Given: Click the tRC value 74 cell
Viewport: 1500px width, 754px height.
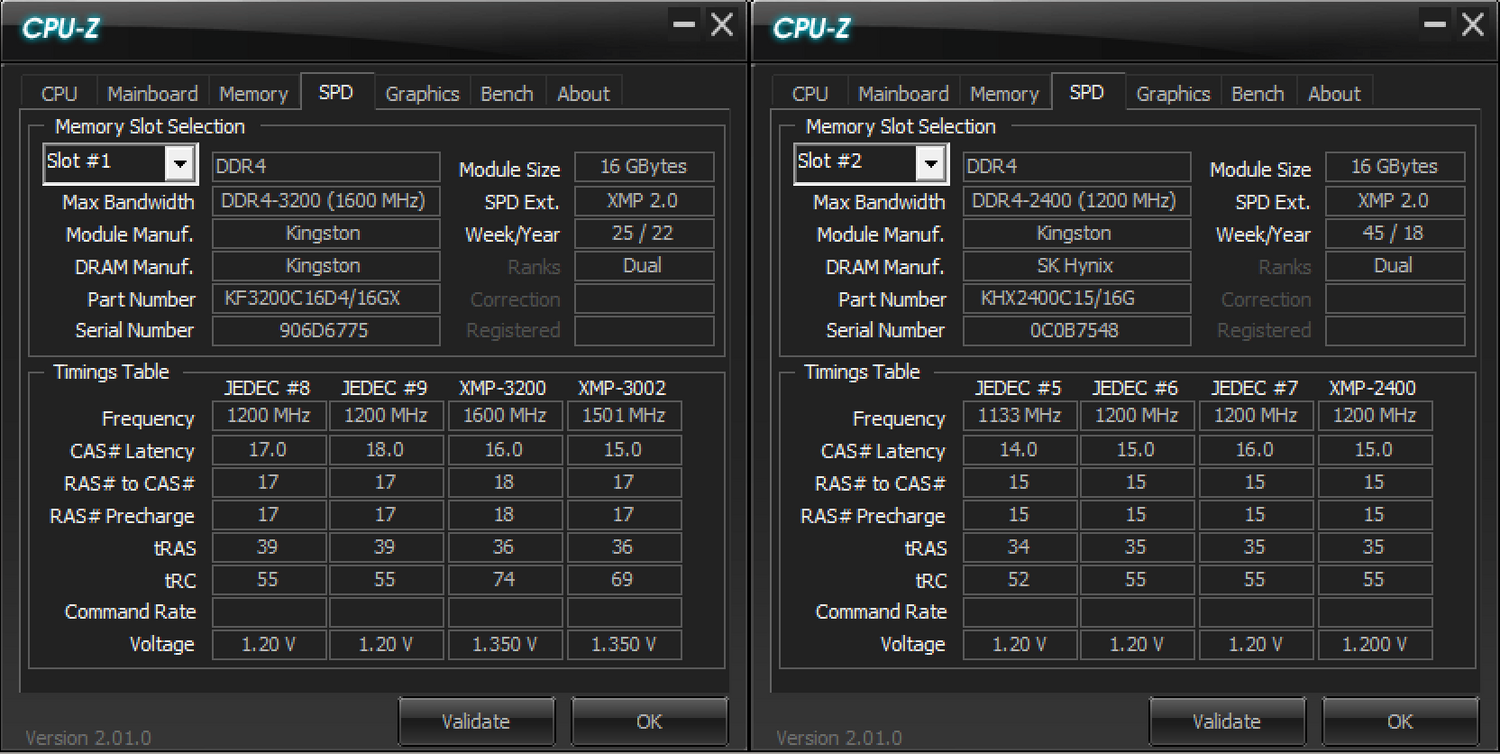Looking at the screenshot, I should pyautogui.click(x=504, y=580).
